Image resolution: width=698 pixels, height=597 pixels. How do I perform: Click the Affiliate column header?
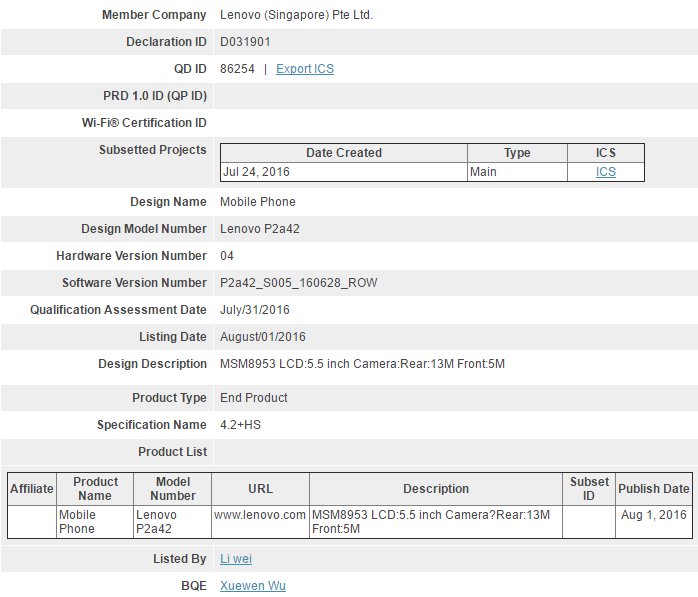(x=32, y=489)
